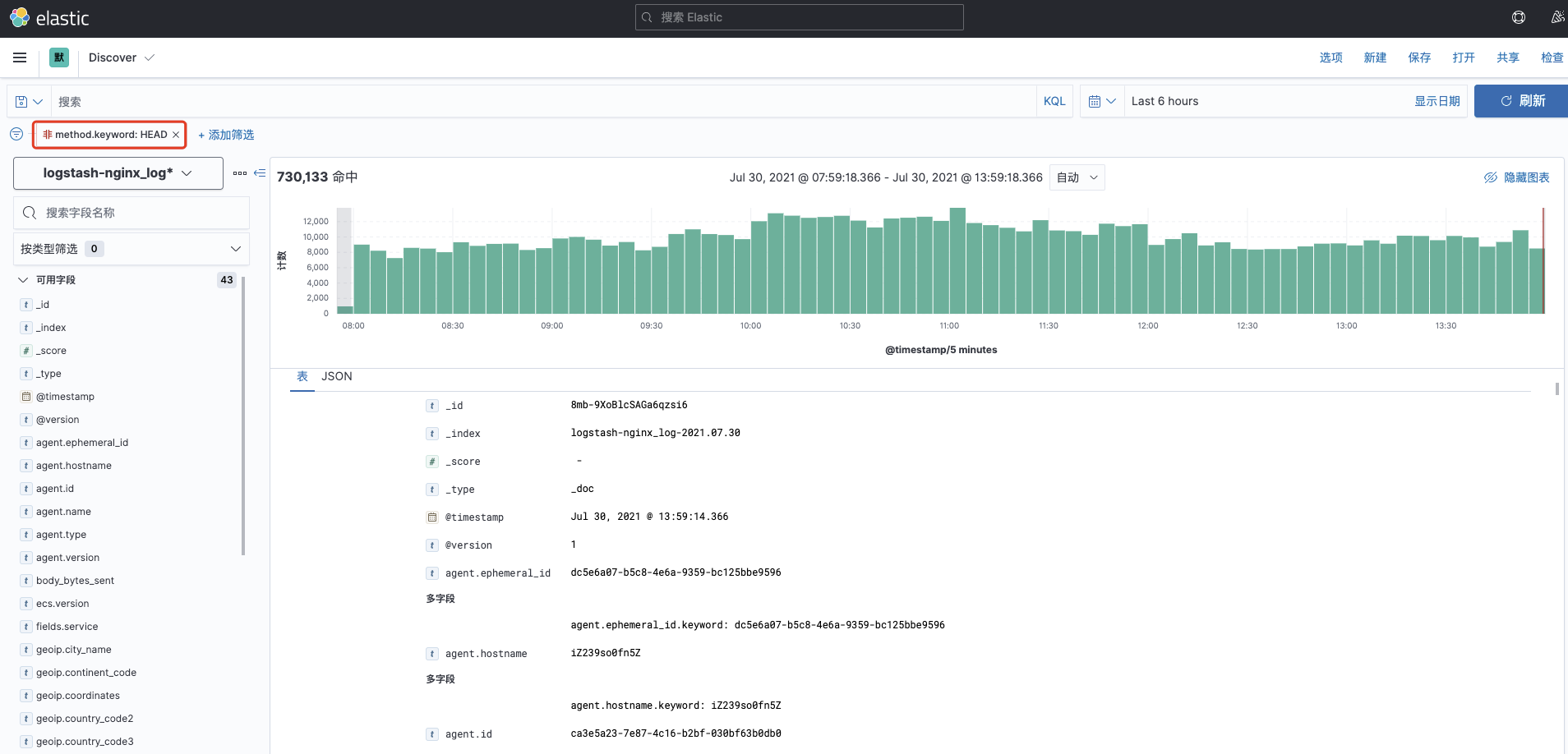Screen dimensions: 1568x754
Task: Click Share in the top nav
Action: point(1508,57)
